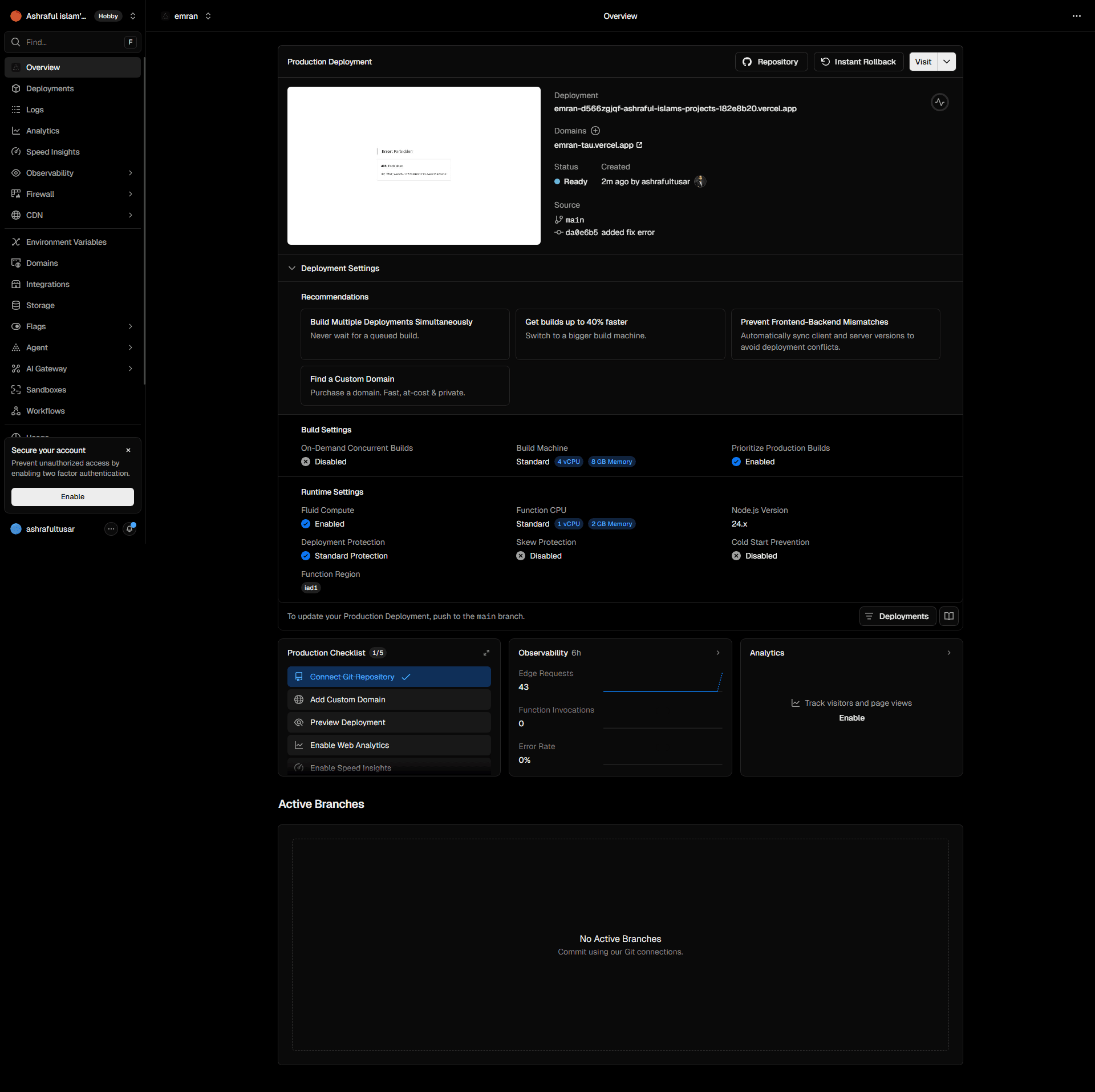Image resolution: width=1095 pixels, height=1092 pixels.
Task: Expand the Observability sidebar submenu chevron
Action: (x=131, y=173)
